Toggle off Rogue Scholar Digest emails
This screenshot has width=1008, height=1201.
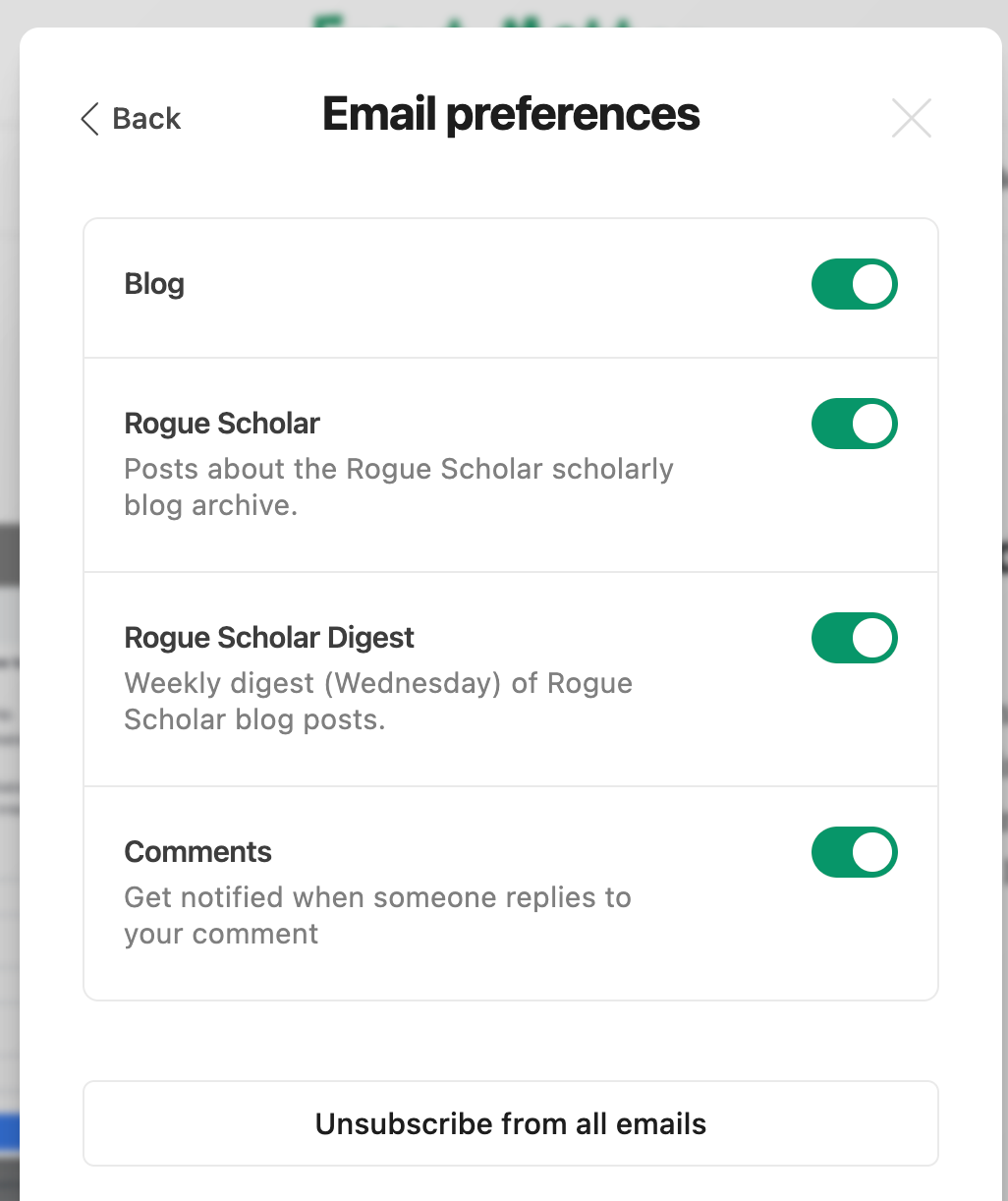click(x=854, y=638)
